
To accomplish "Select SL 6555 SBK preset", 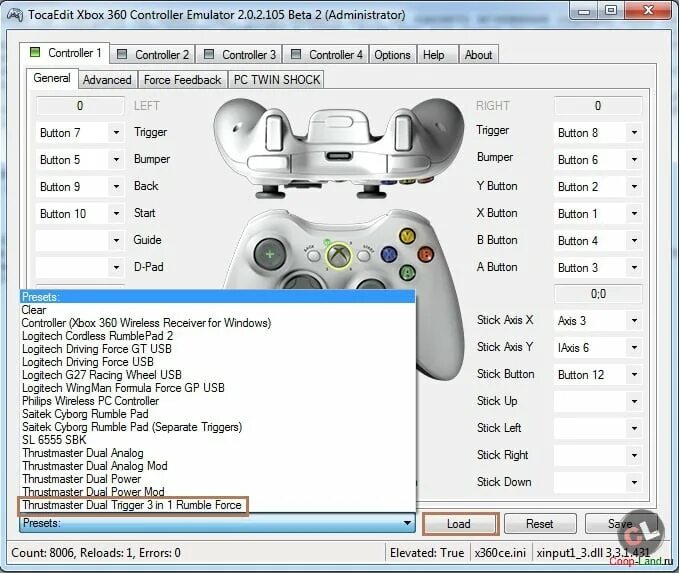I will click(x=217, y=440).
